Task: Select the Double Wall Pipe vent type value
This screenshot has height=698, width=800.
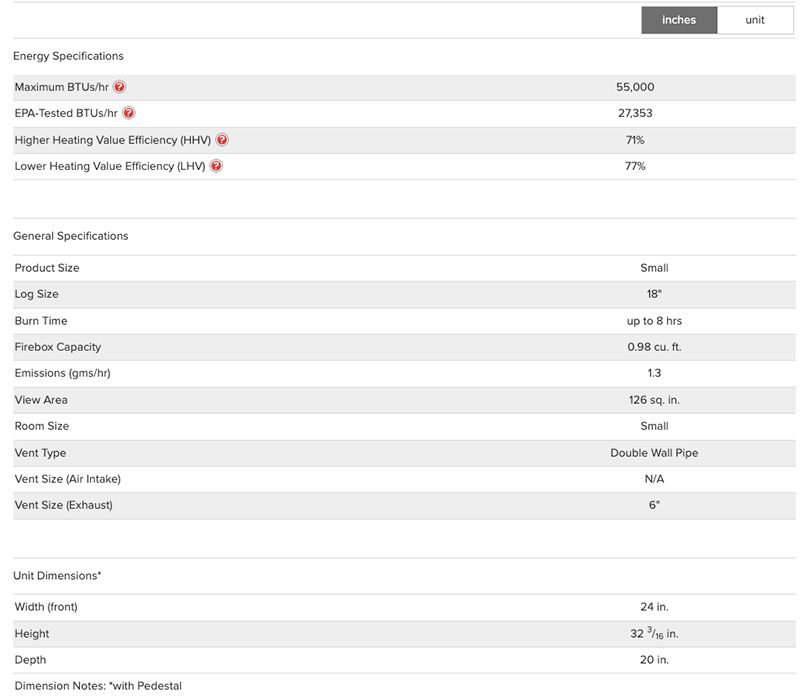Action: (654, 453)
